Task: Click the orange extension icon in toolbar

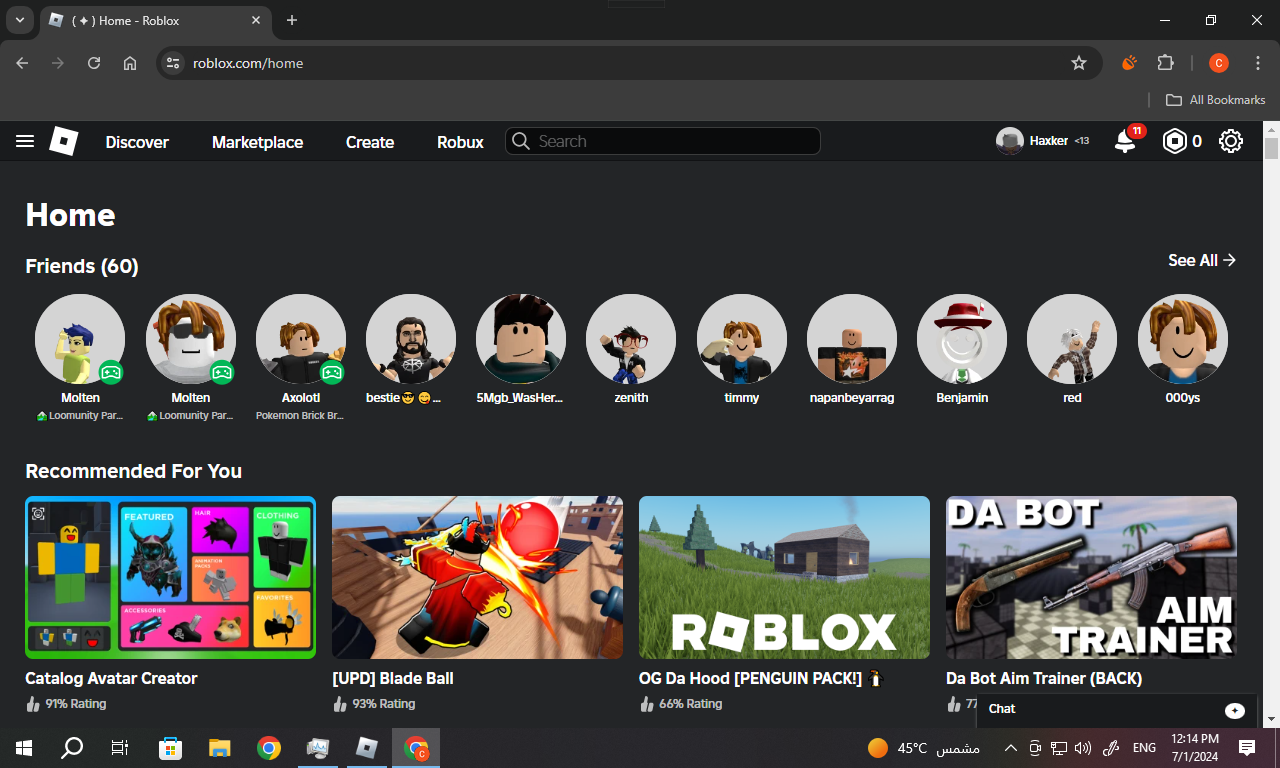Action: (x=1129, y=63)
